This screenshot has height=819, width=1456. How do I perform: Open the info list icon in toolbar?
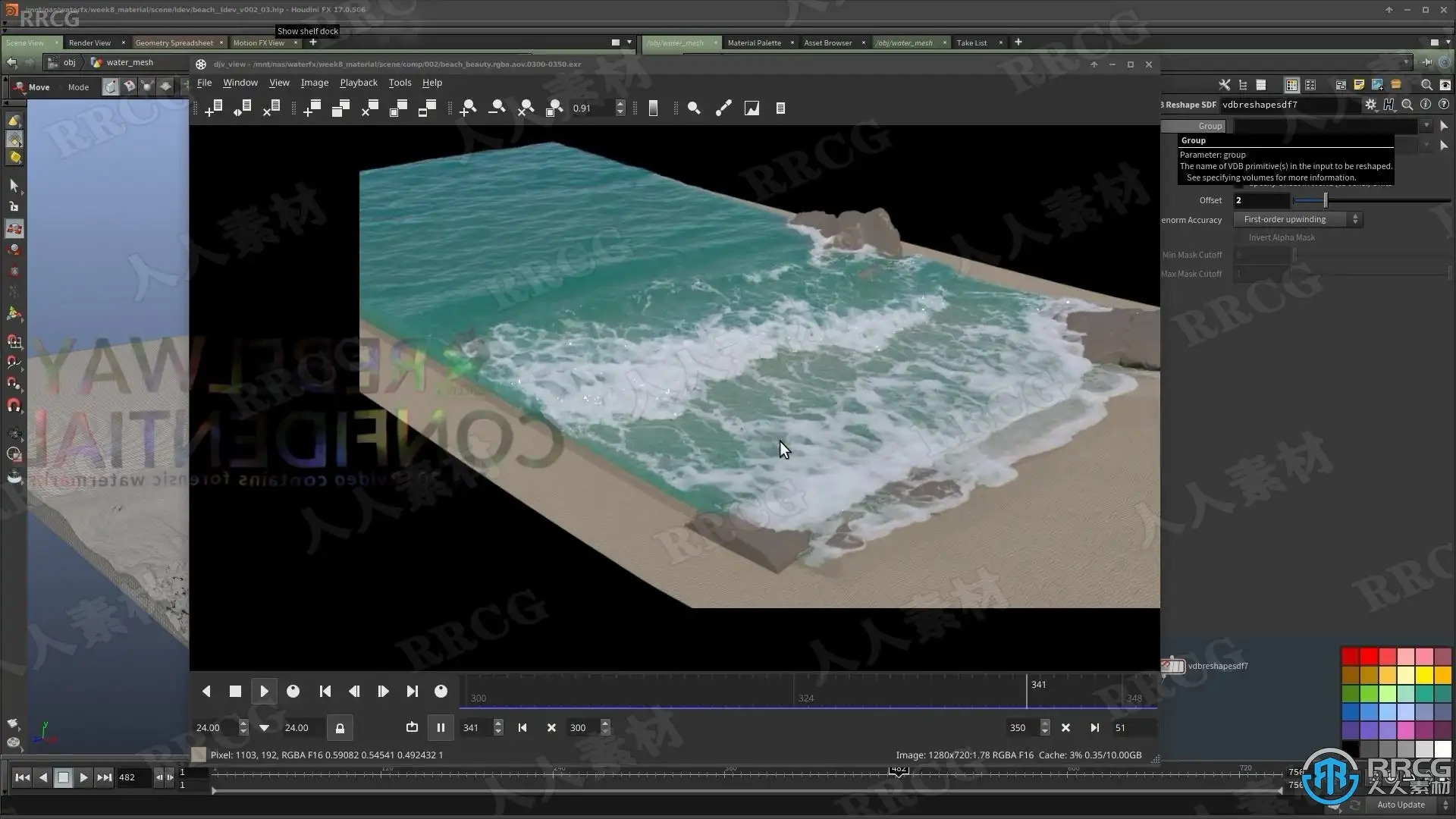[x=780, y=108]
